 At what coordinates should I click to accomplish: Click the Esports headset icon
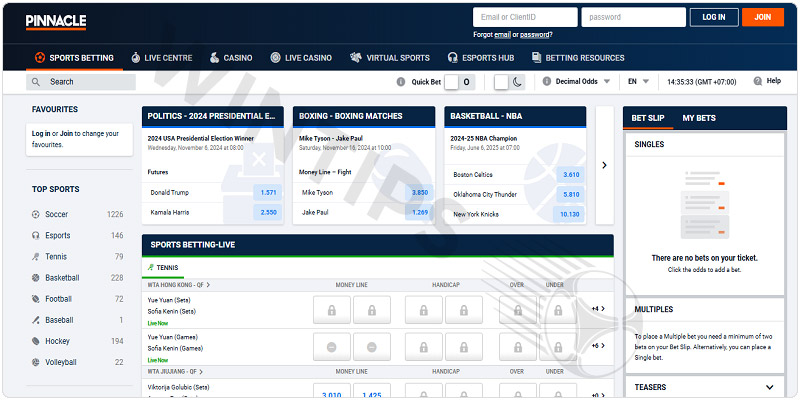click(x=36, y=236)
